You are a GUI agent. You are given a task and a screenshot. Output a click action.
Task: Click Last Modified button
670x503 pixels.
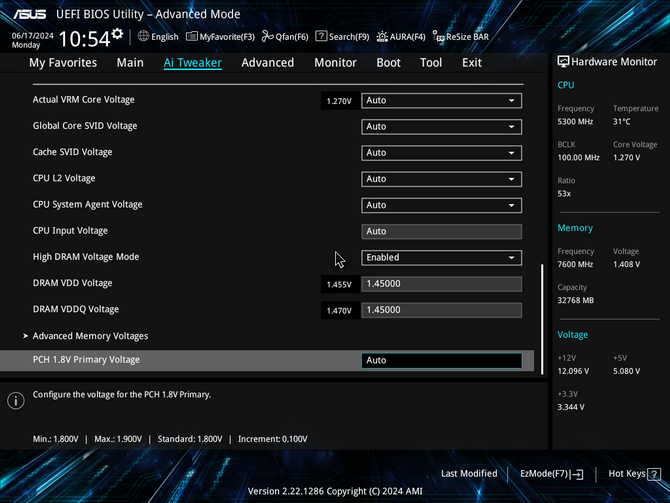(469, 474)
